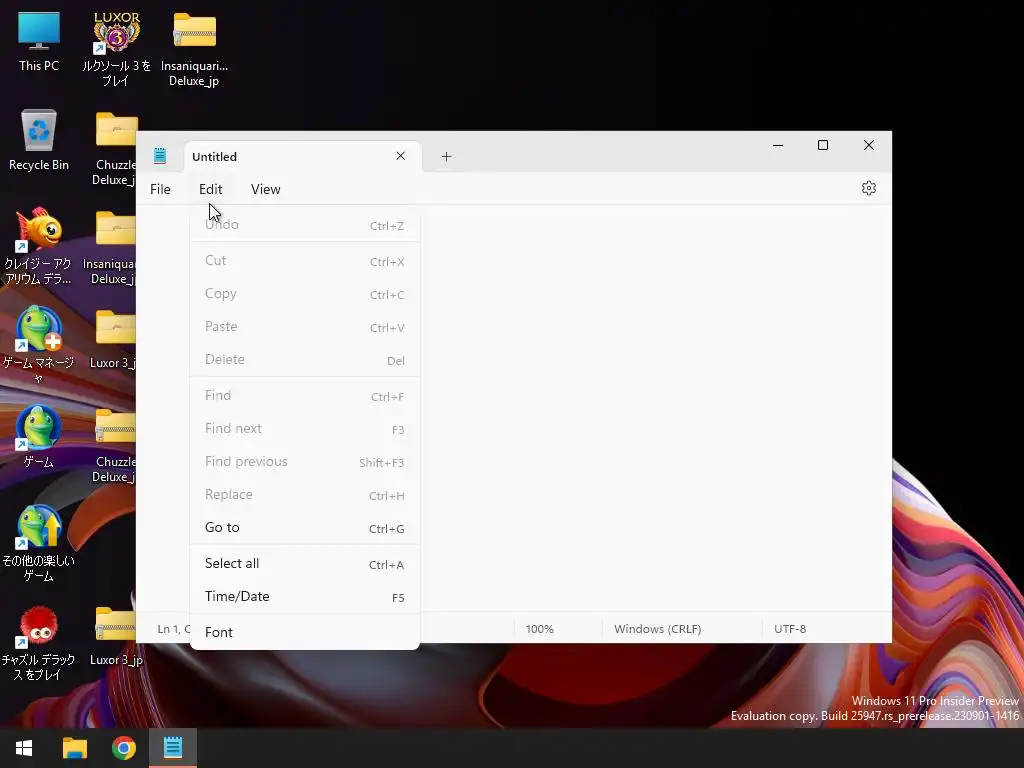Click the Copy menu entry

(x=304, y=294)
